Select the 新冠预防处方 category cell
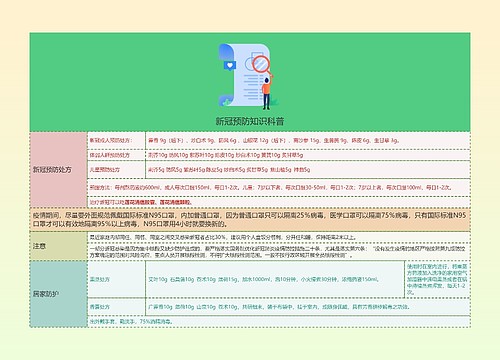Image resolution: width=500 pixels, height=360 pixels. [x=58, y=169]
